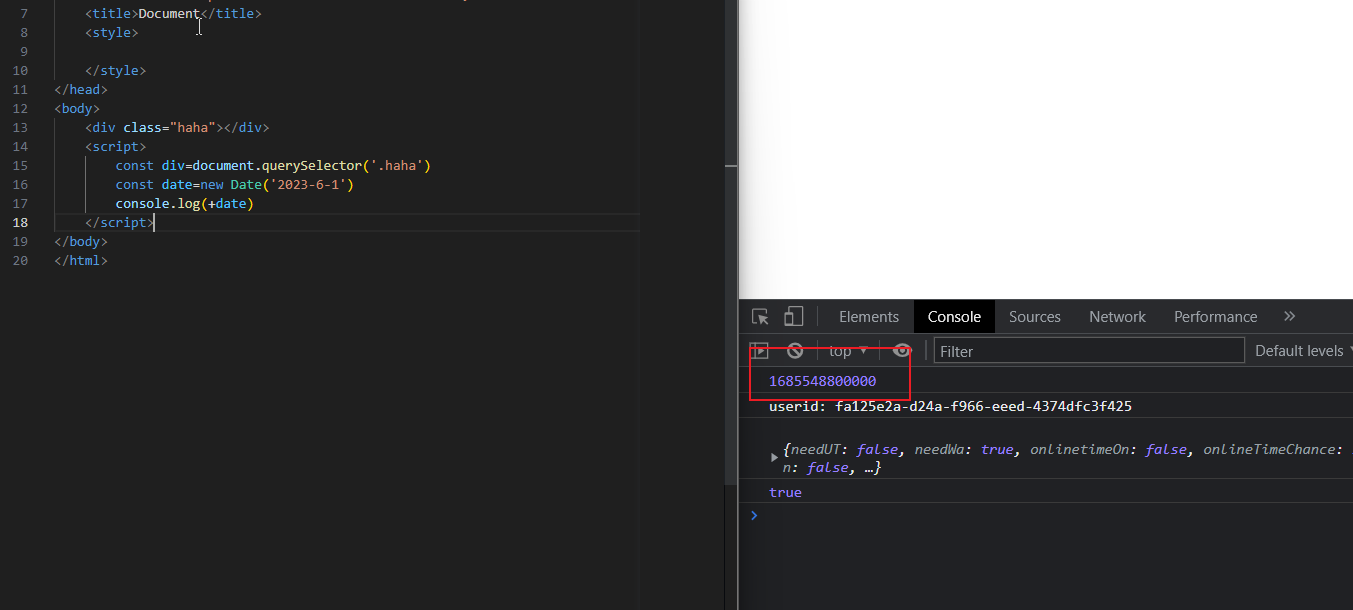The height and width of the screenshot is (610, 1353).
Task: Open the Performance tab
Action: [1215, 317]
